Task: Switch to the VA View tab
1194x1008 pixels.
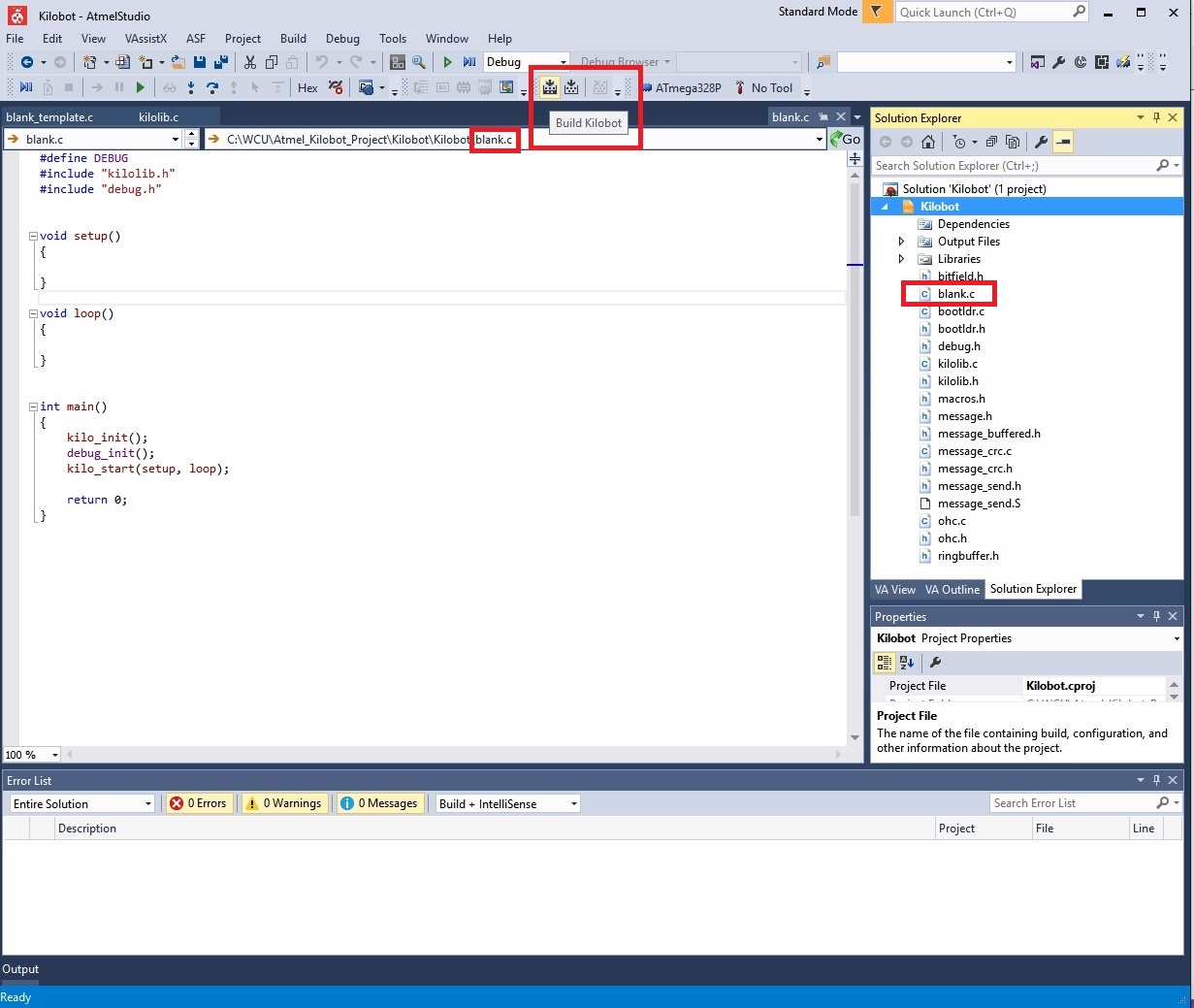Action: [x=894, y=590]
